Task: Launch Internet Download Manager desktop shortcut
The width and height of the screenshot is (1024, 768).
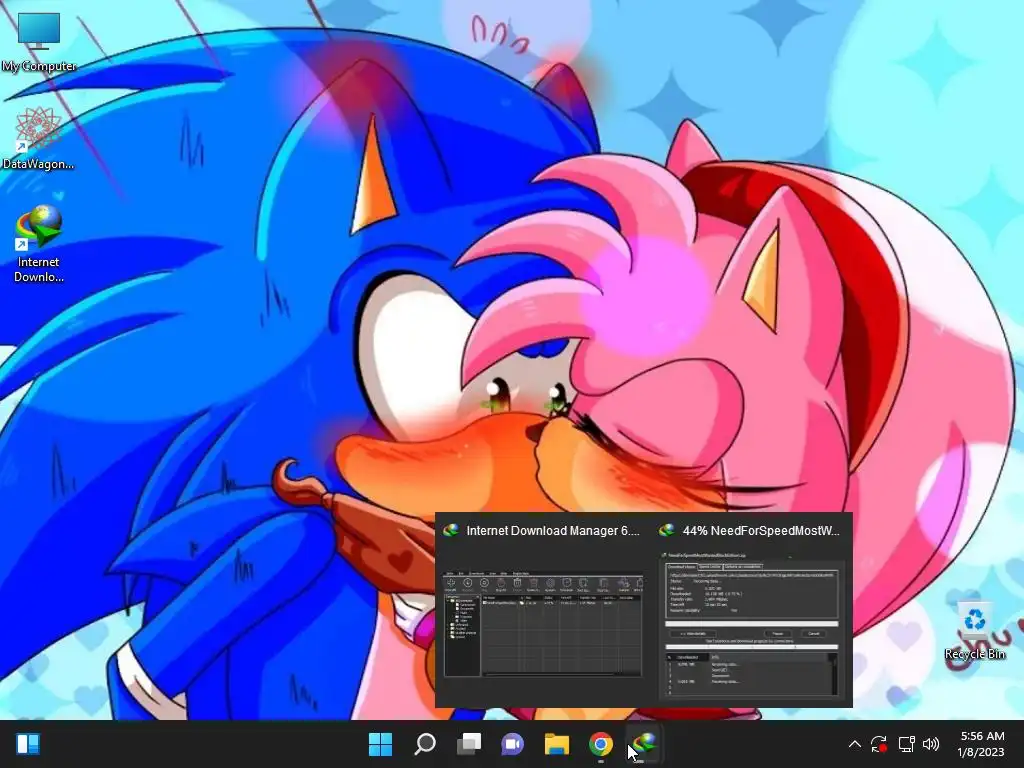Action: pos(39,244)
